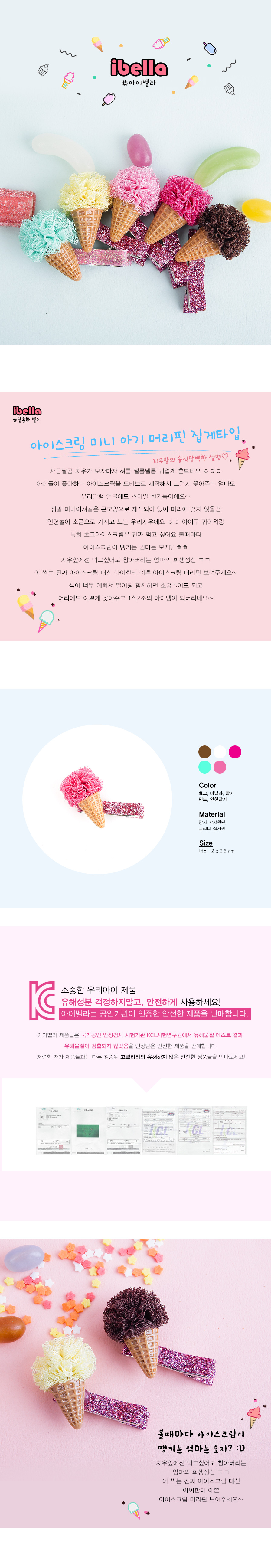
Task: Select the hot pink strawberry color swatch
Action: tap(235, 752)
